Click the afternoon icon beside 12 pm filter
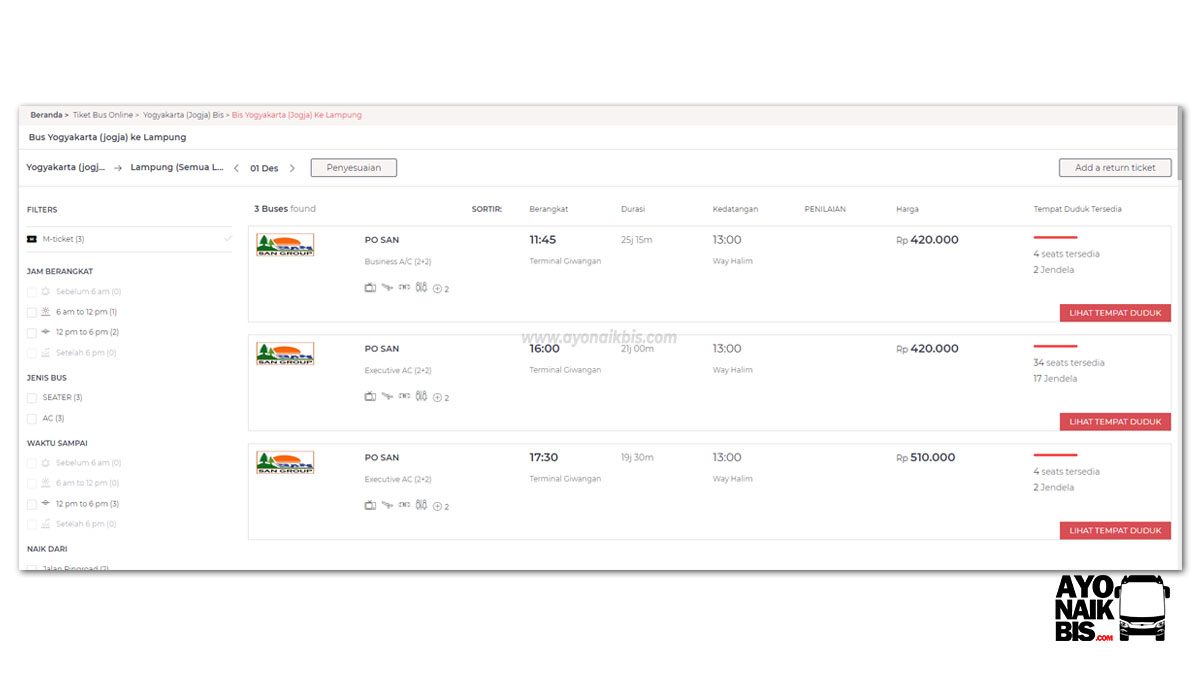The height and width of the screenshot is (675, 1200). point(45,332)
